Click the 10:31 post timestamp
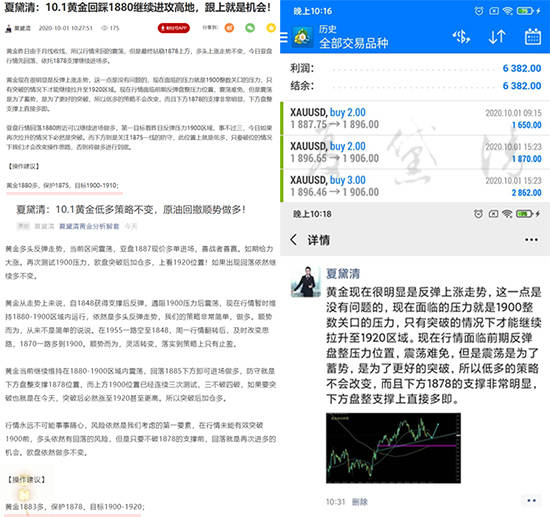The width and height of the screenshot is (550, 517). [335, 502]
